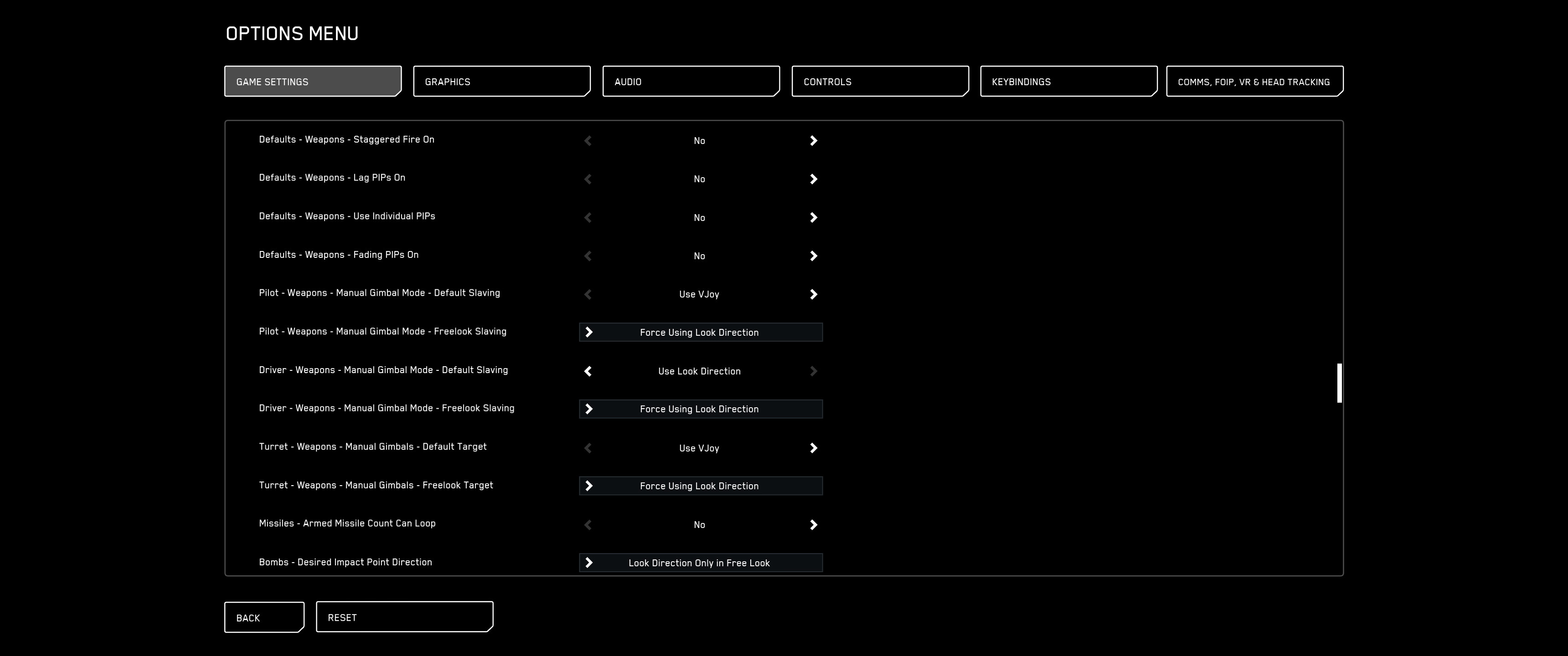Click right arrow for Pilot Default Slaving
Image resolution: width=1568 pixels, height=656 pixels.
[813, 295]
